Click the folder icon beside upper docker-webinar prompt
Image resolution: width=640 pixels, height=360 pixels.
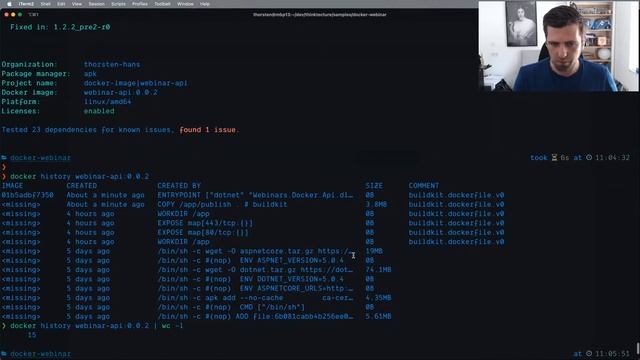click(4, 158)
